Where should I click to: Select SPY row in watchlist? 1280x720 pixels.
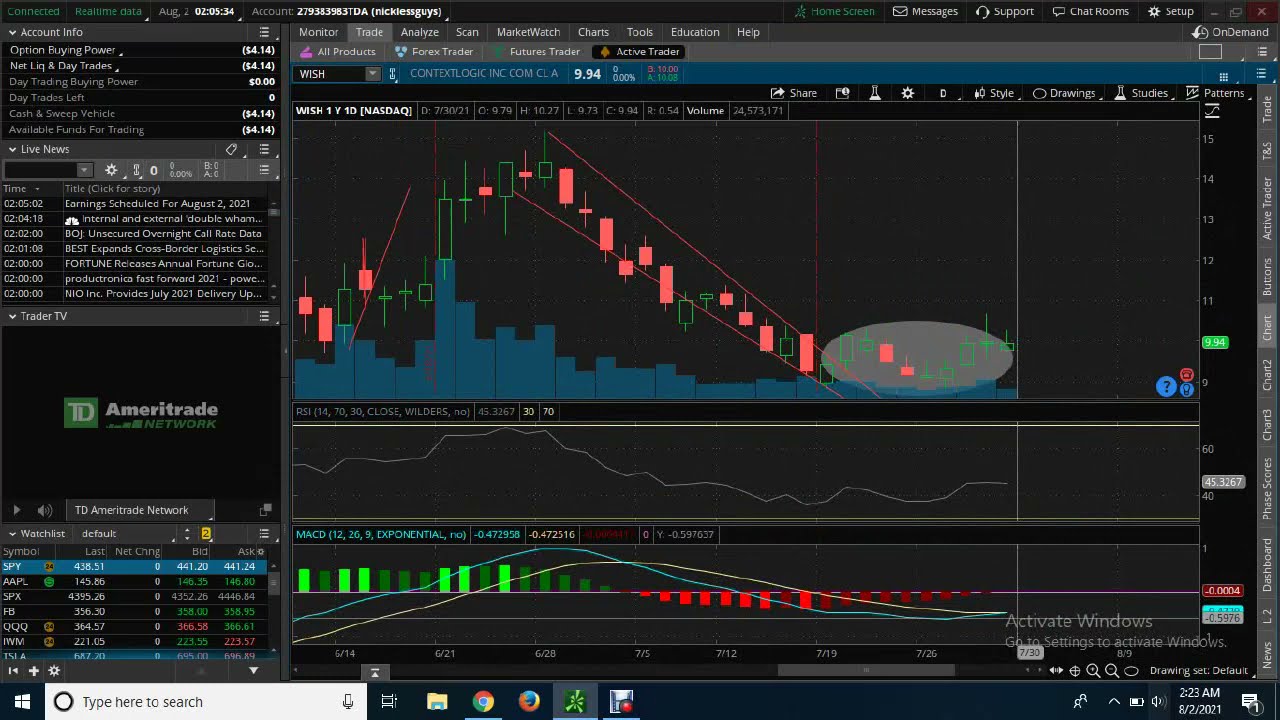coord(135,567)
